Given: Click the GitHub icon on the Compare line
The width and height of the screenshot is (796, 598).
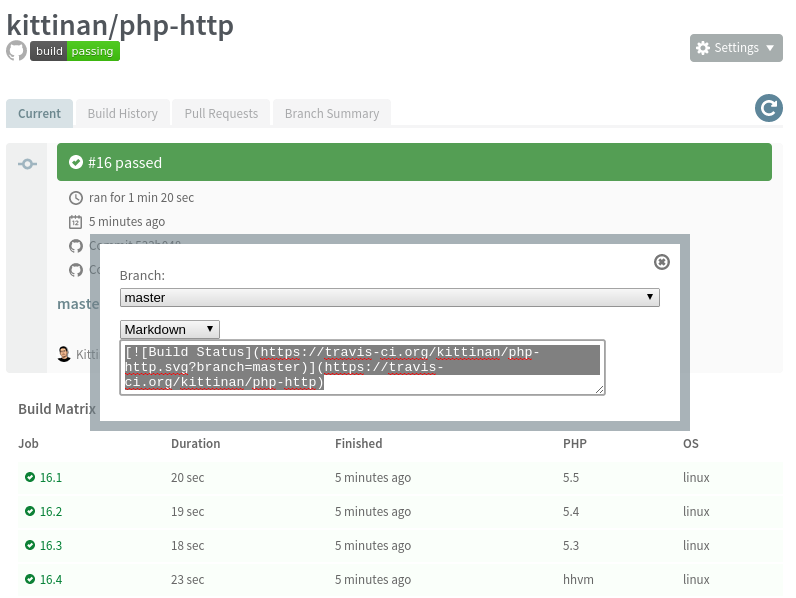Looking at the screenshot, I should tap(76, 270).
